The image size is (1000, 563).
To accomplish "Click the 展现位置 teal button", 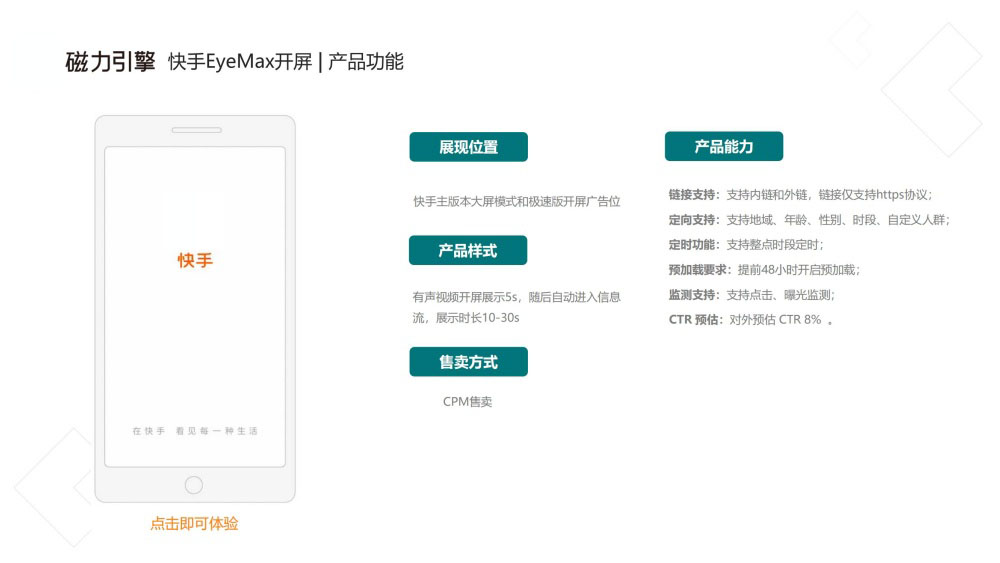I will (468, 147).
